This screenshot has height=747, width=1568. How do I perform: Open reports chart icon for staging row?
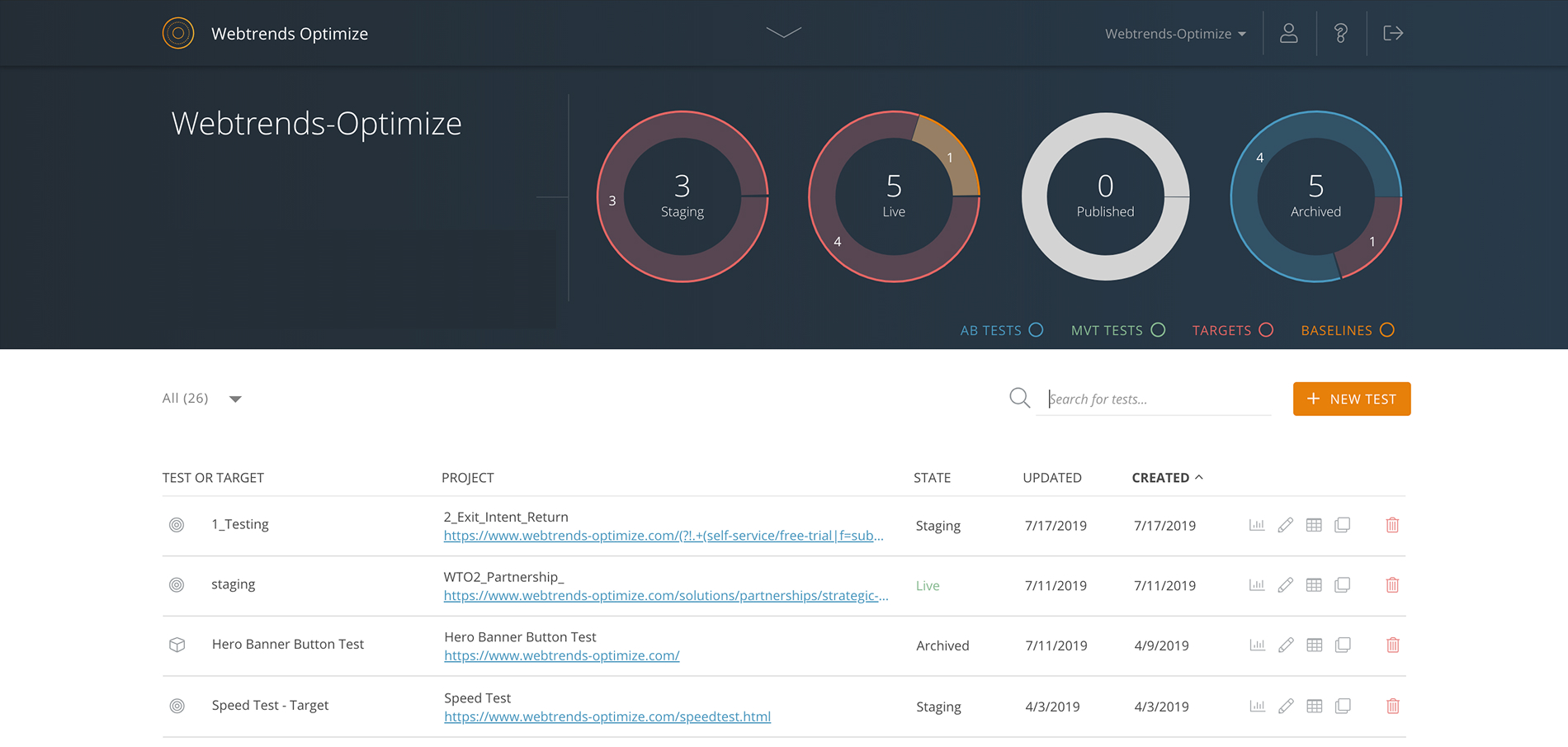coord(1257,585)
